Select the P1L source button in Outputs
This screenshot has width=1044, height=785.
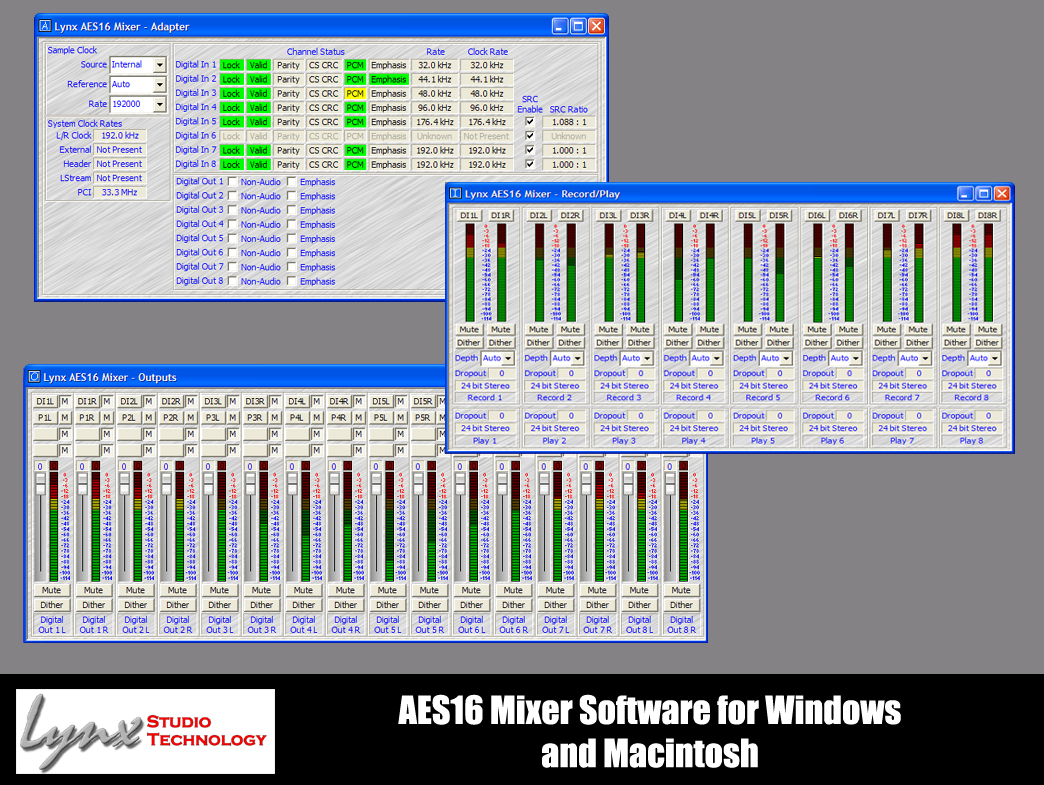(45, 418)
